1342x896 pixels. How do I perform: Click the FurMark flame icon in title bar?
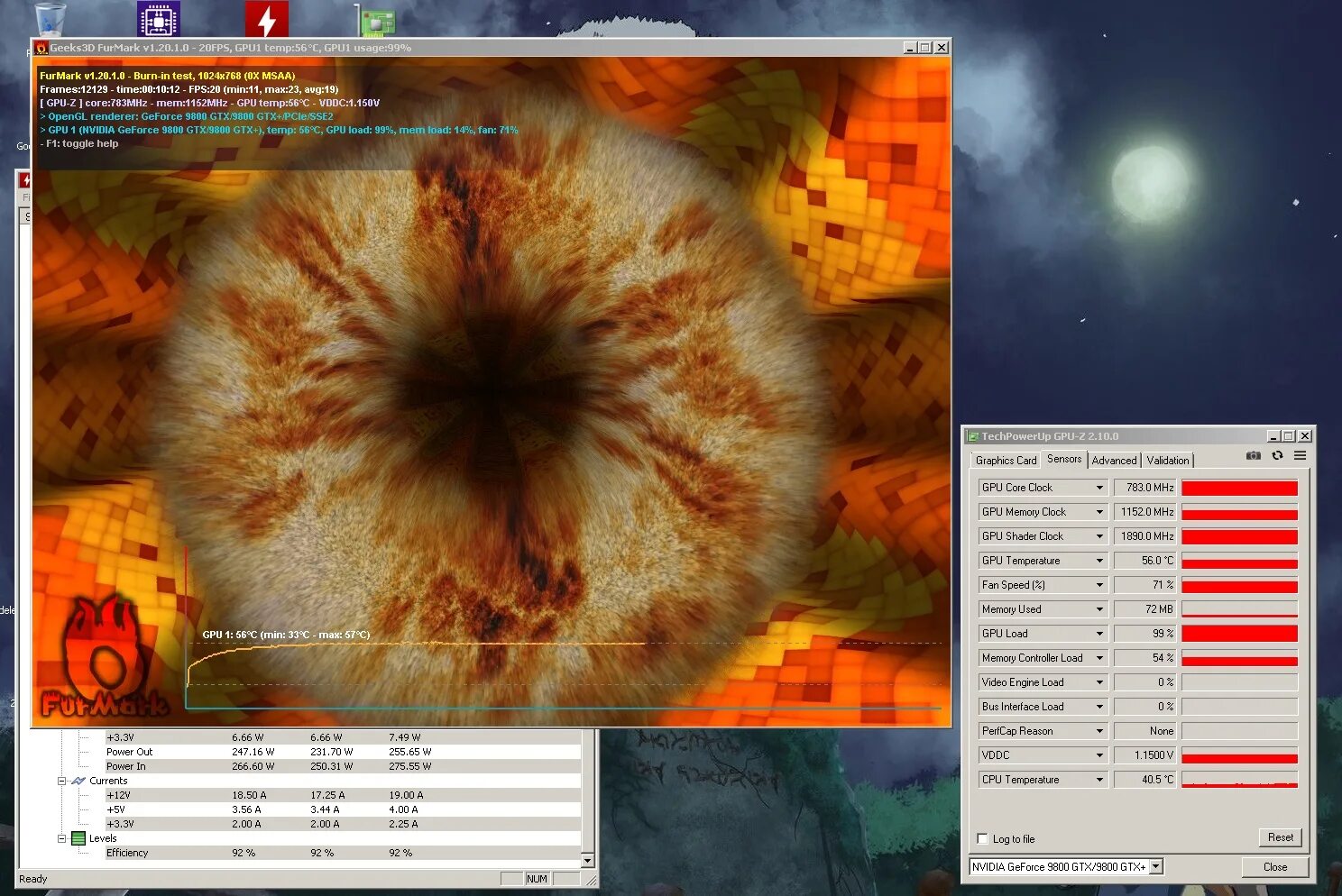(x=41, y=48)
